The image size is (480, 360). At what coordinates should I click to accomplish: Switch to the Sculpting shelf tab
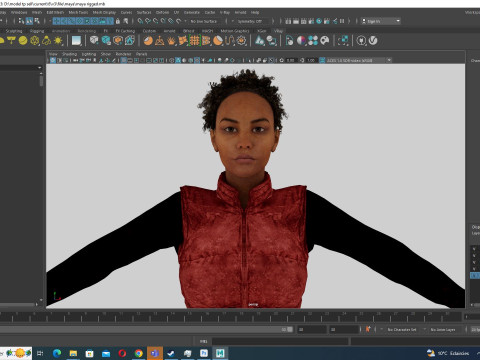(x=14, y=31)
